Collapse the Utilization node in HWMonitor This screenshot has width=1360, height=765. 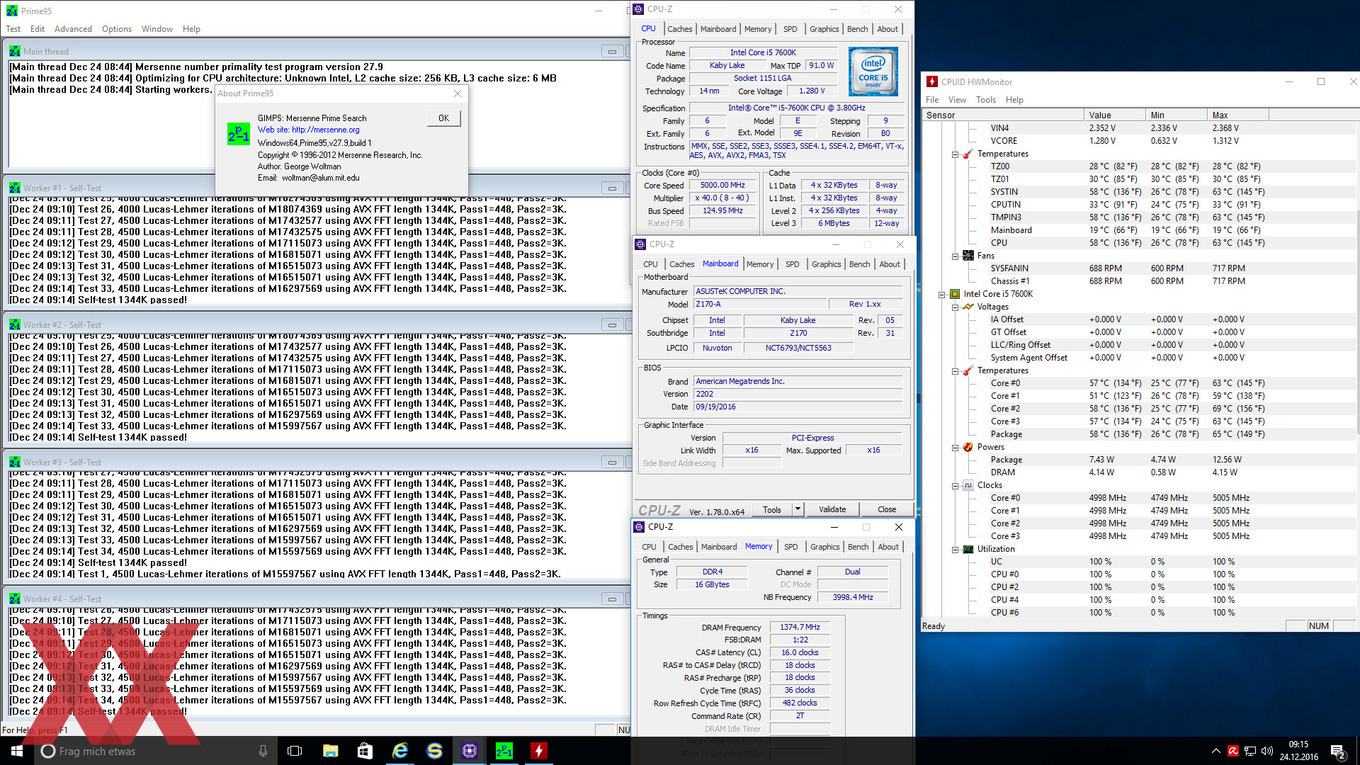[955, 549]
